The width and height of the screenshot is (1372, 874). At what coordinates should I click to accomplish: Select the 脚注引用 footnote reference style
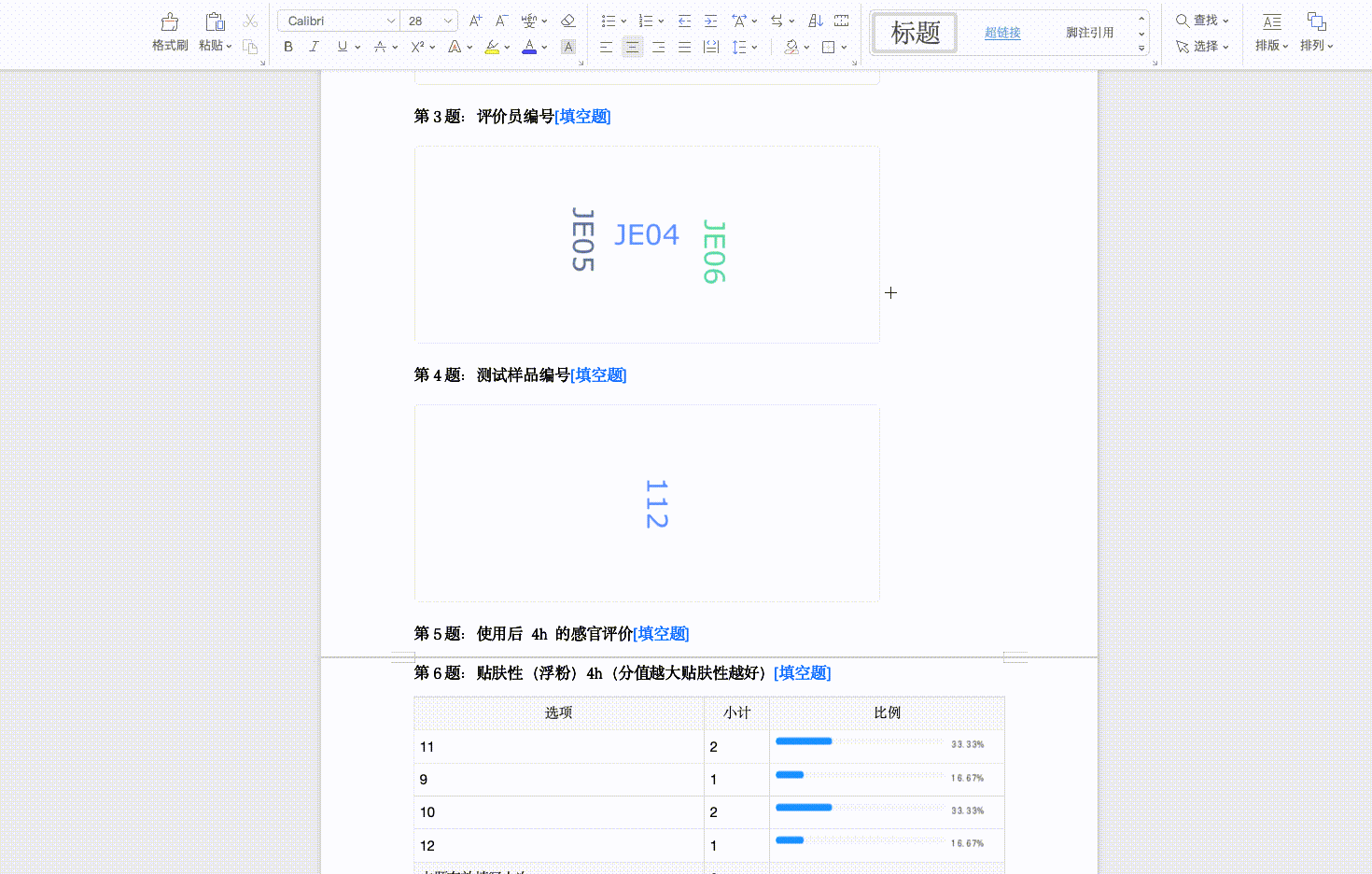[1090, 33]
